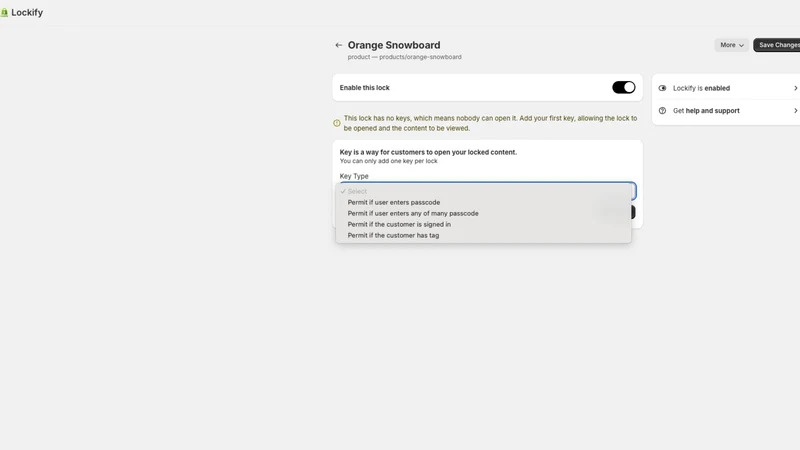Click the warning info icon beside no keys message

pos(337,123)
